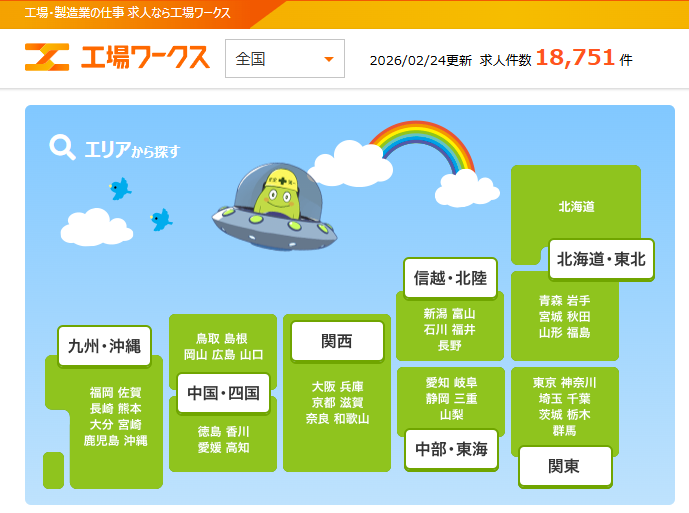The image size is (689, 513).
Task: Open 東京 prefecture jobs
Action: [x=545, y=383]
